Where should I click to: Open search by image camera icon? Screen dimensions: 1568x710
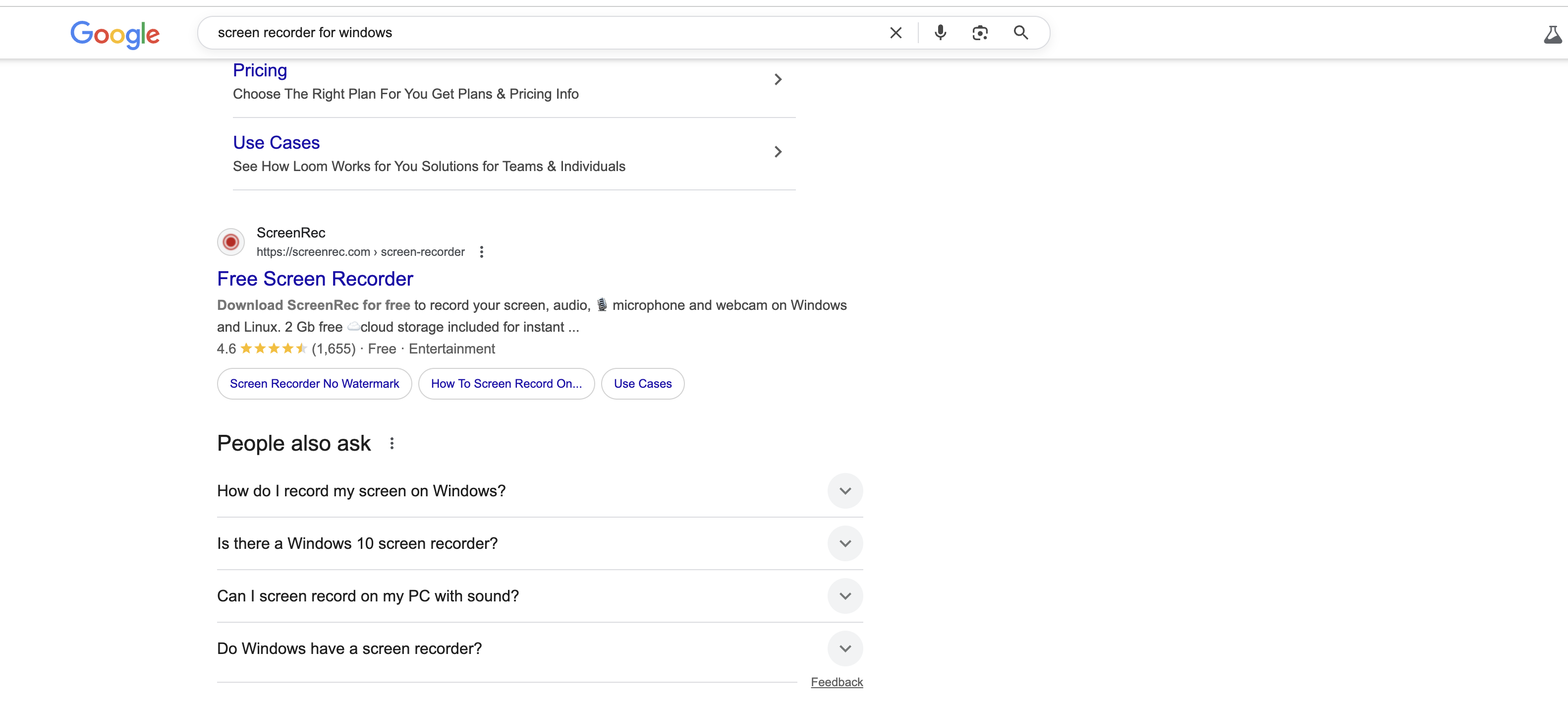point(979,33)
